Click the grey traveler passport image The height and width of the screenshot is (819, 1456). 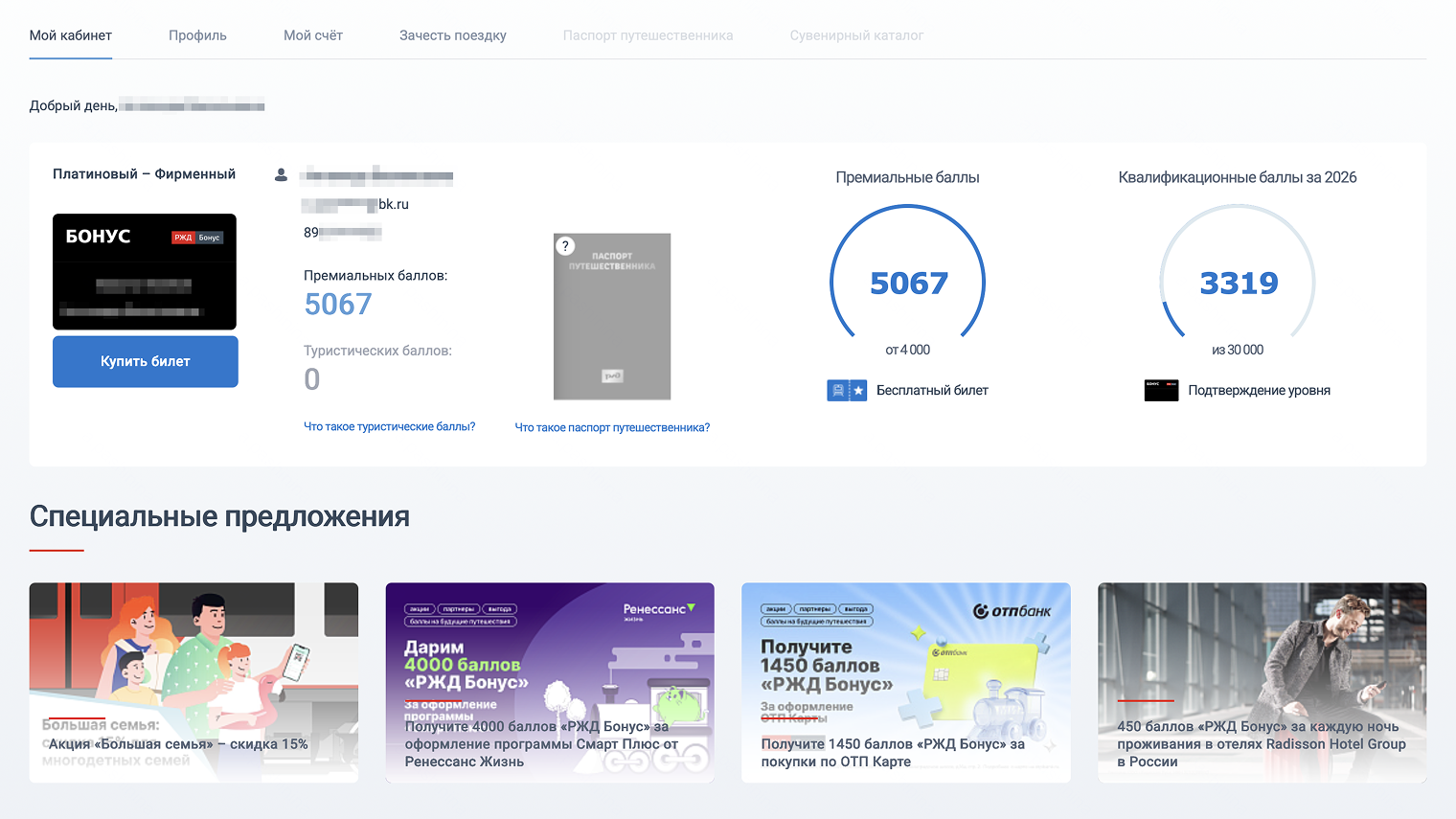pyautogui.click(x=612, y=316)
